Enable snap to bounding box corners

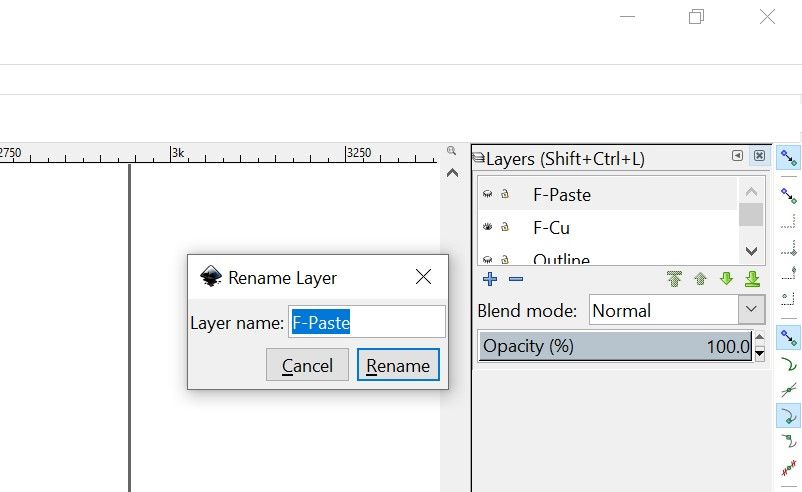[x=788, y=248]
